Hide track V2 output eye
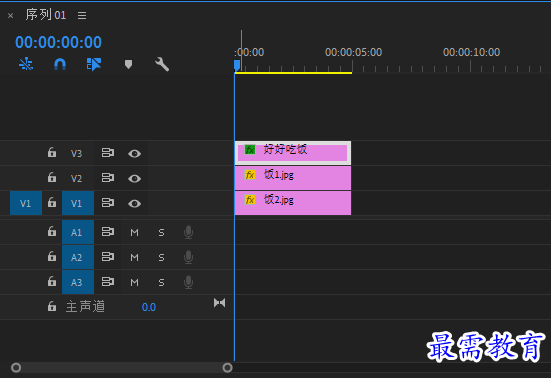Screen dimensions: 551x378 [134, 178]
